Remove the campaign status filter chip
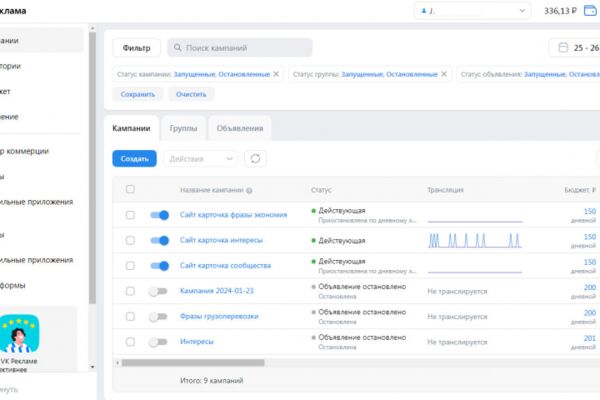 (276, 74)
